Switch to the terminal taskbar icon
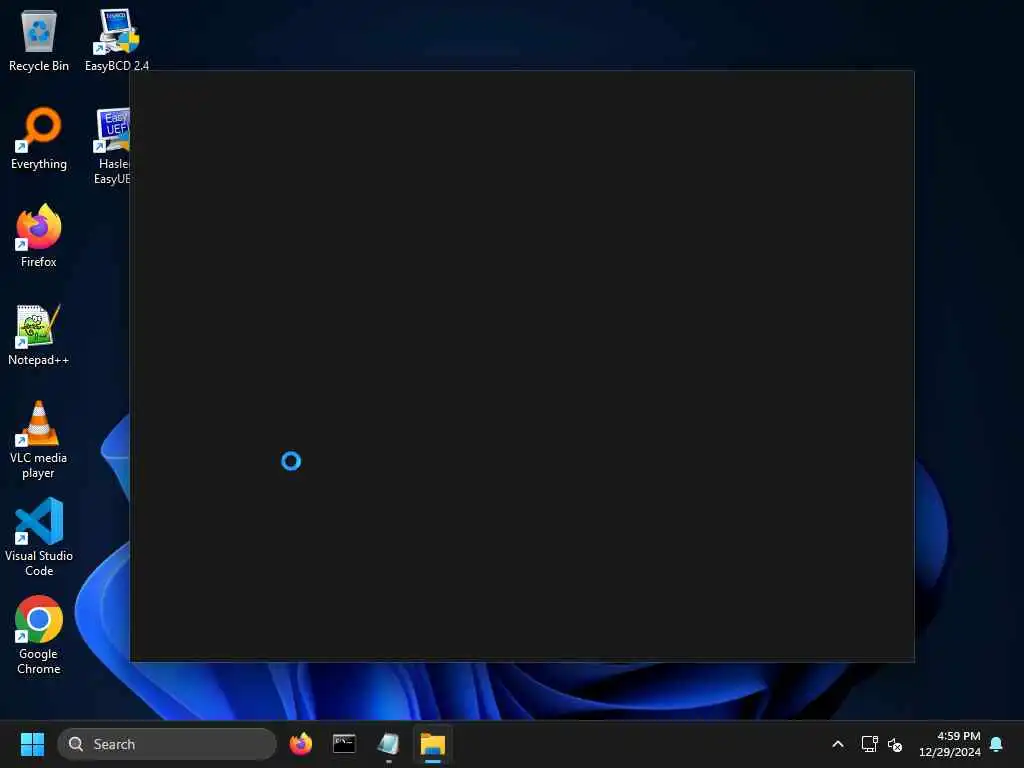The image size is (1024, 768). click(344, 744)
